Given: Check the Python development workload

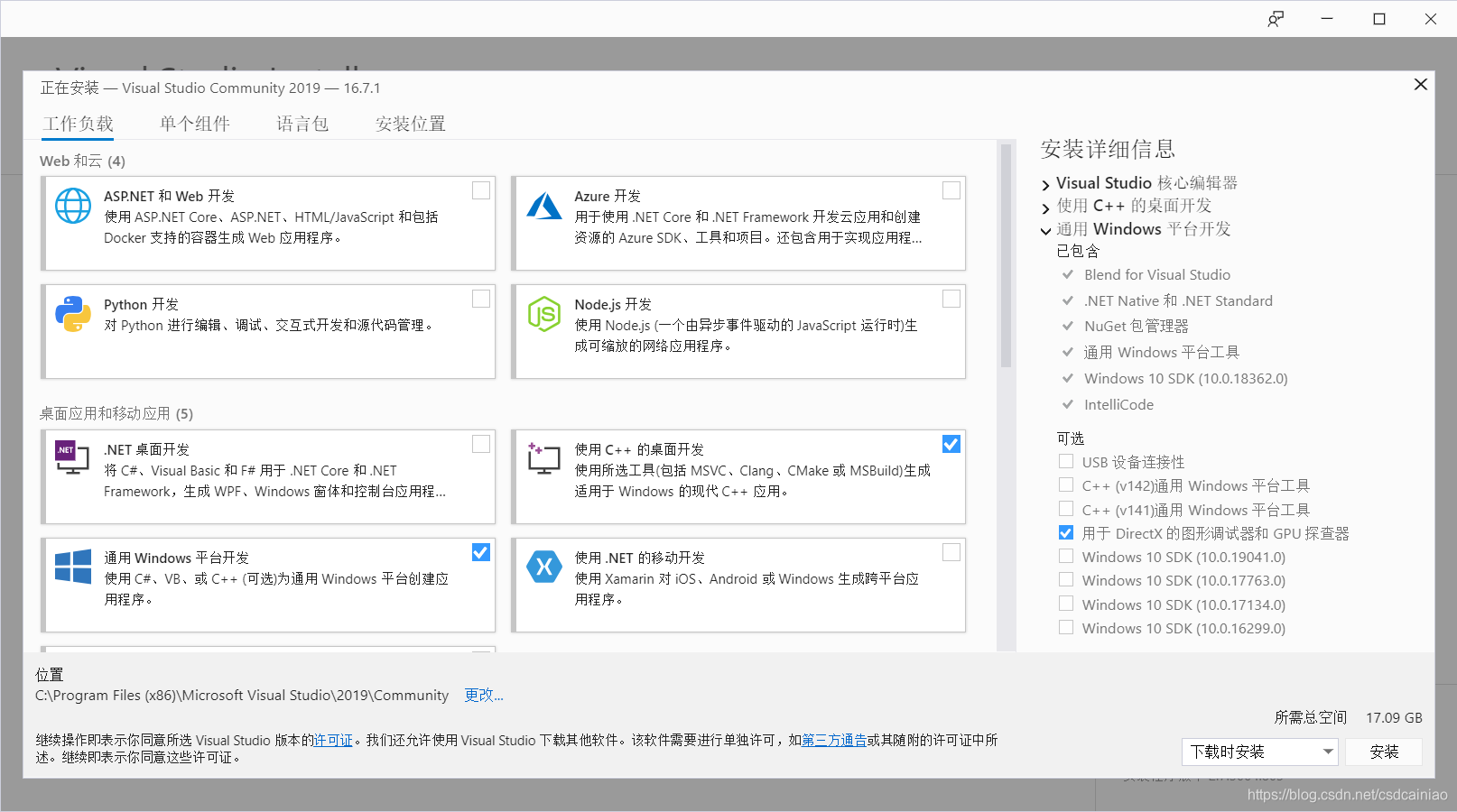Looking at the screenshot, I should 481,299.
